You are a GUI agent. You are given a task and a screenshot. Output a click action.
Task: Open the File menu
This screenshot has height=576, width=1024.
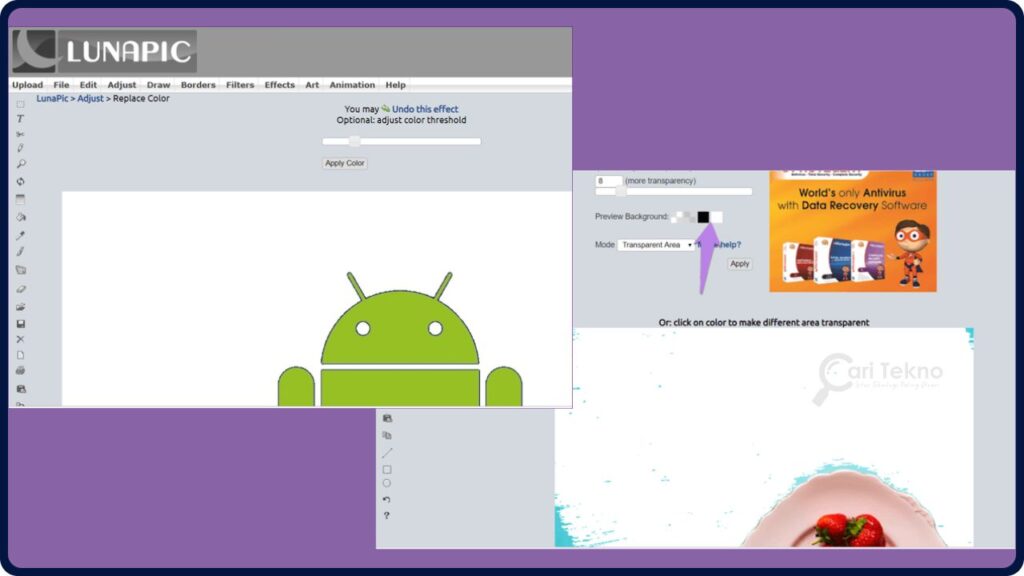point(61,85)
